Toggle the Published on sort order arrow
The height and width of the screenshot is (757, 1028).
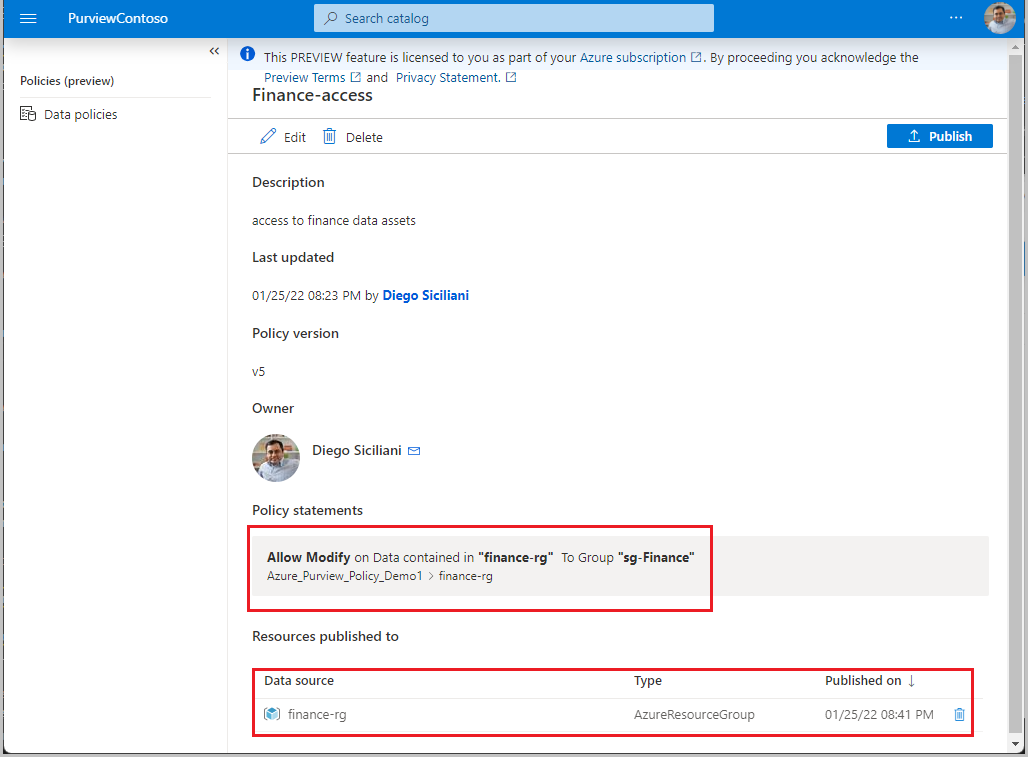click(909, 680)
